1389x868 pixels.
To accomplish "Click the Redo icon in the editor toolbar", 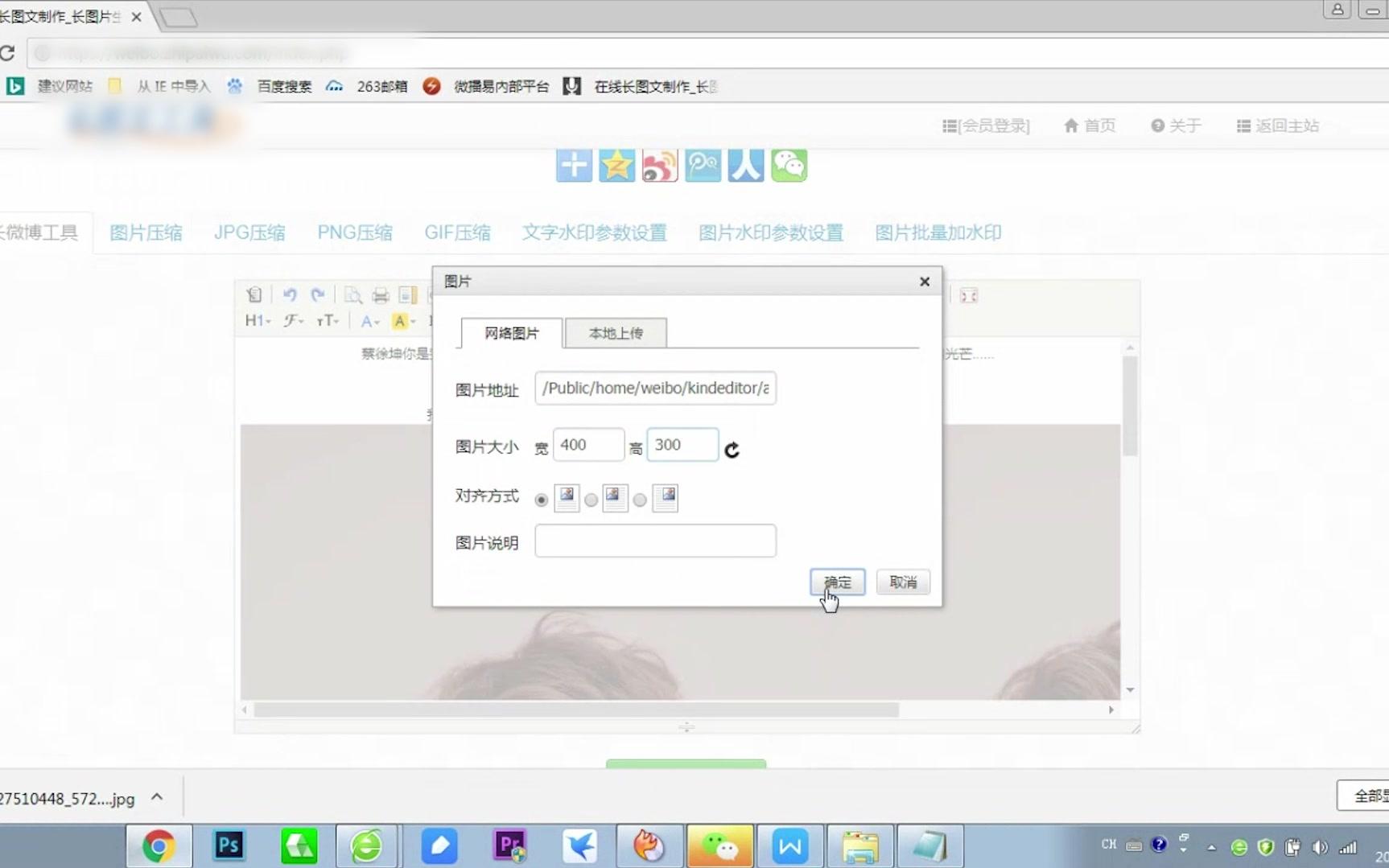I will point(318,295).
